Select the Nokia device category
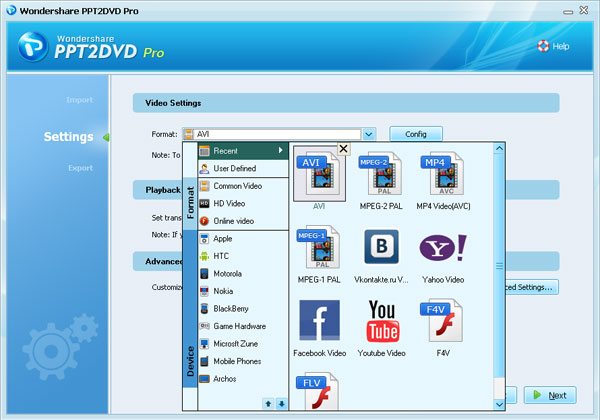 (243, 291)
